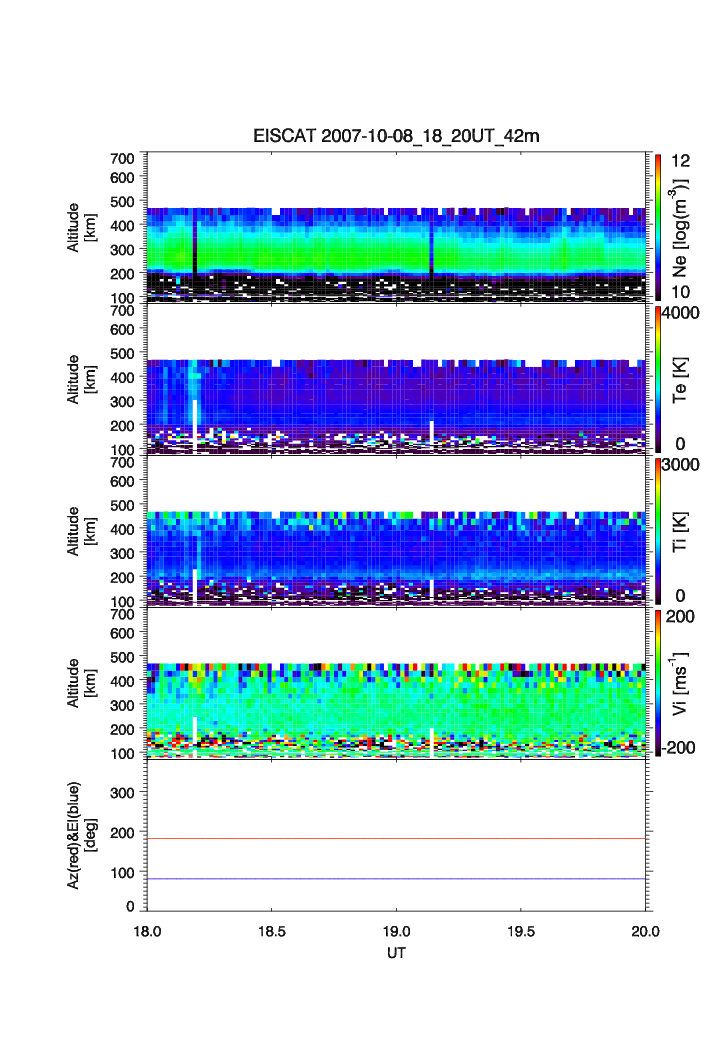This screenshot has height=1063, width=708.
Task: Click the 18.5 tick label on the time axis
Action: coord(272,931)
